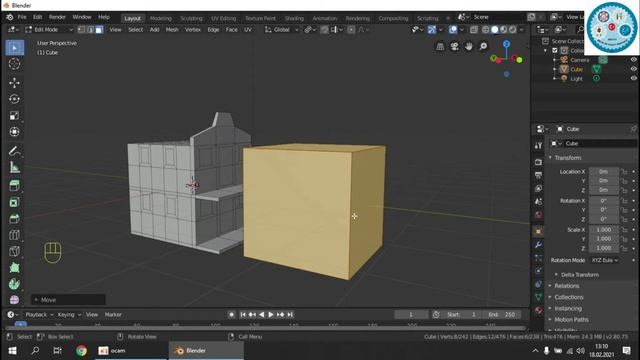Select the Transform tool
The image size is (640, 360).
pyautogui.click(x=15, y=132)
